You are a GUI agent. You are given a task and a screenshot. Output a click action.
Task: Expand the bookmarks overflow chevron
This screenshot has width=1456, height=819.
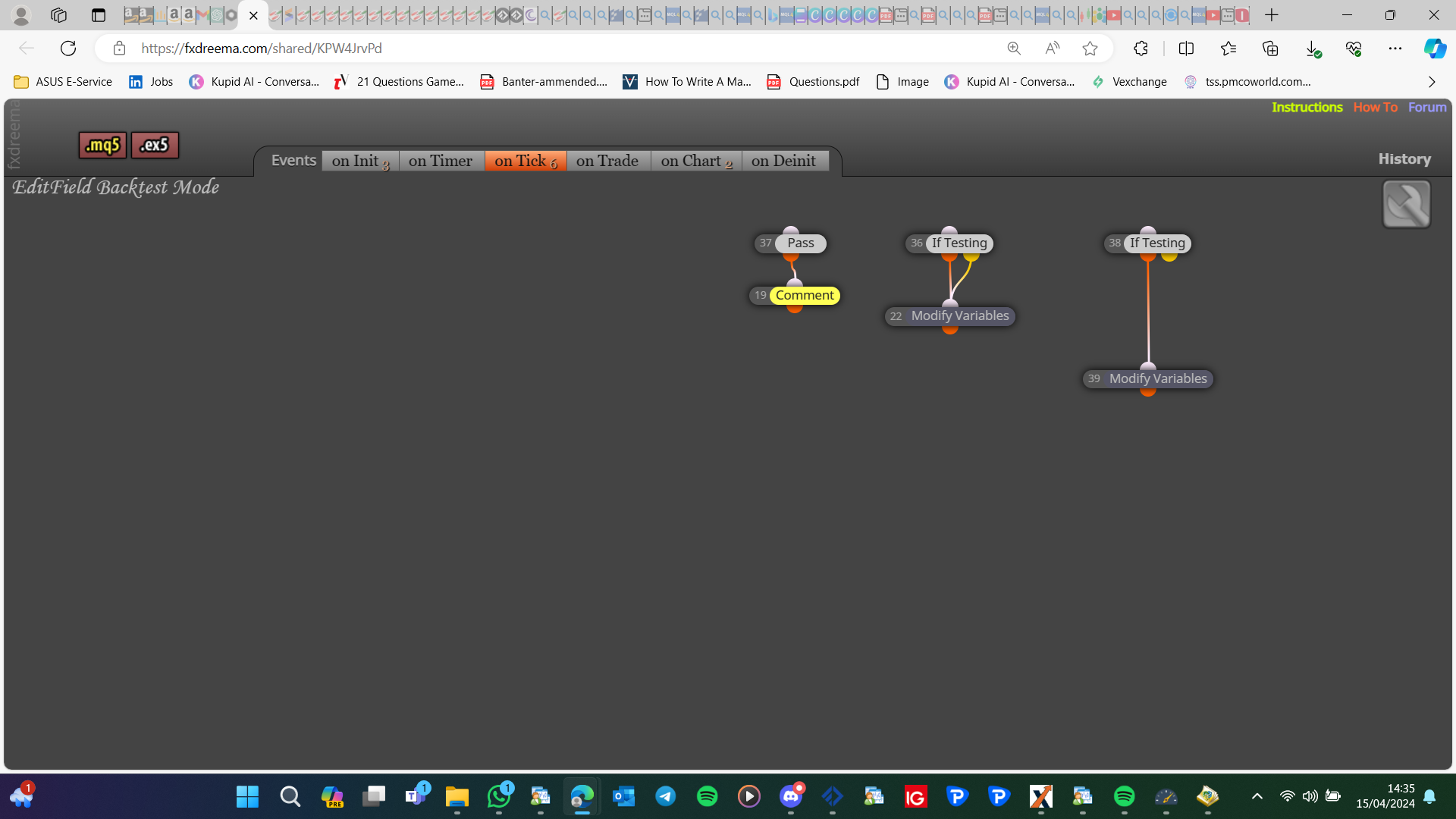pyautogui.click(x=1432, y=82)
